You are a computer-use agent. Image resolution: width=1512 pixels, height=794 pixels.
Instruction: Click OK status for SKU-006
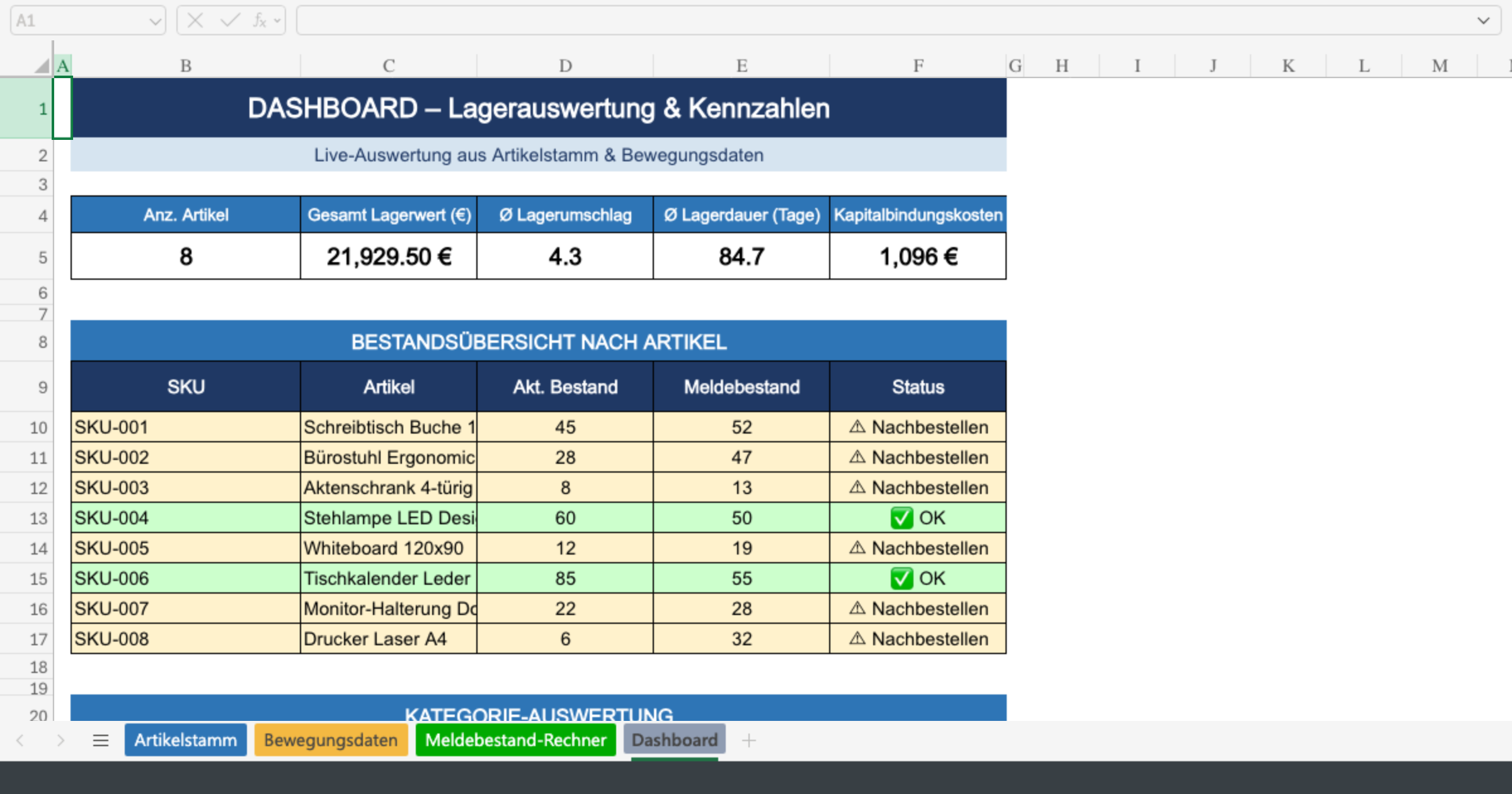click(x=918, y=578)
